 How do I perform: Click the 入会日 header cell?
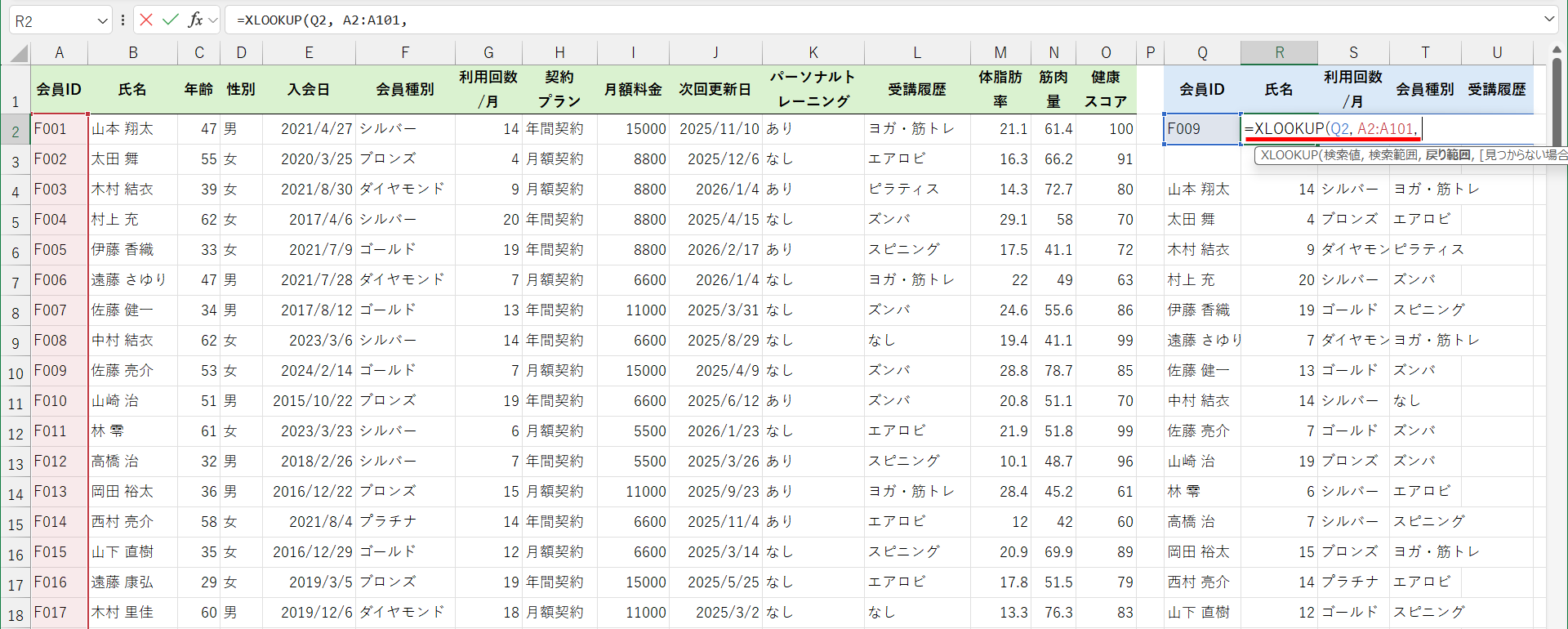[x=309, y=89]
